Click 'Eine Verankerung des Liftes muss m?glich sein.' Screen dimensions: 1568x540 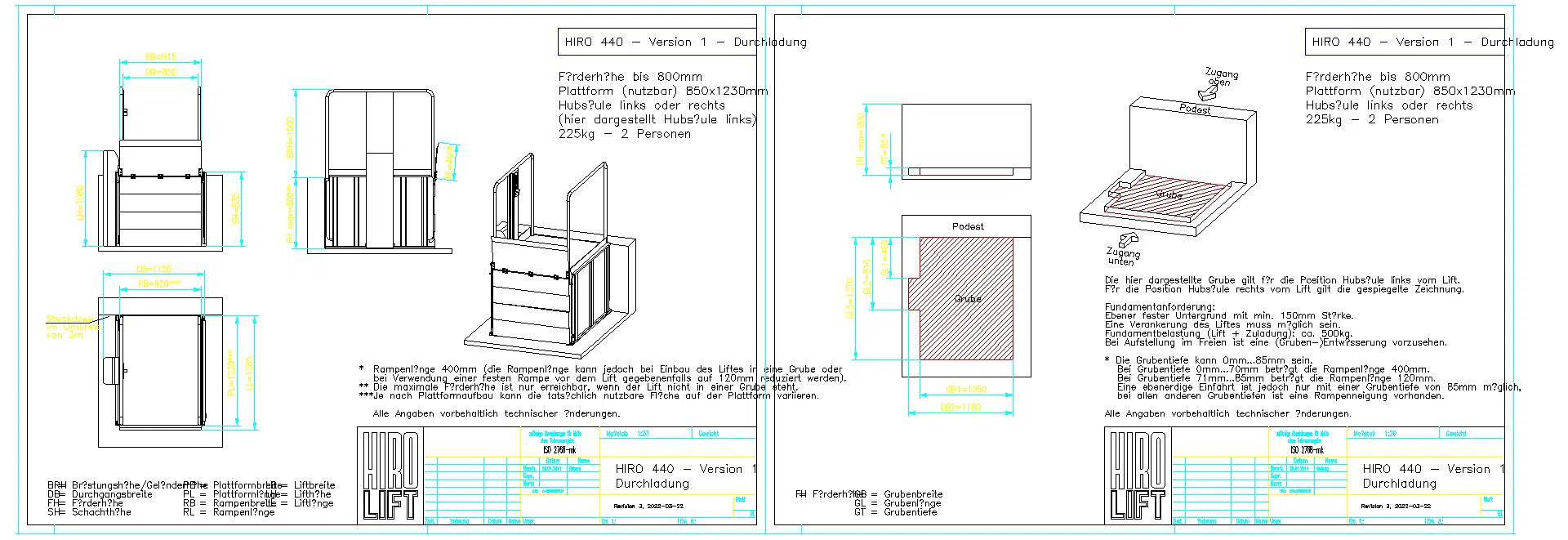pos(1223,324)
